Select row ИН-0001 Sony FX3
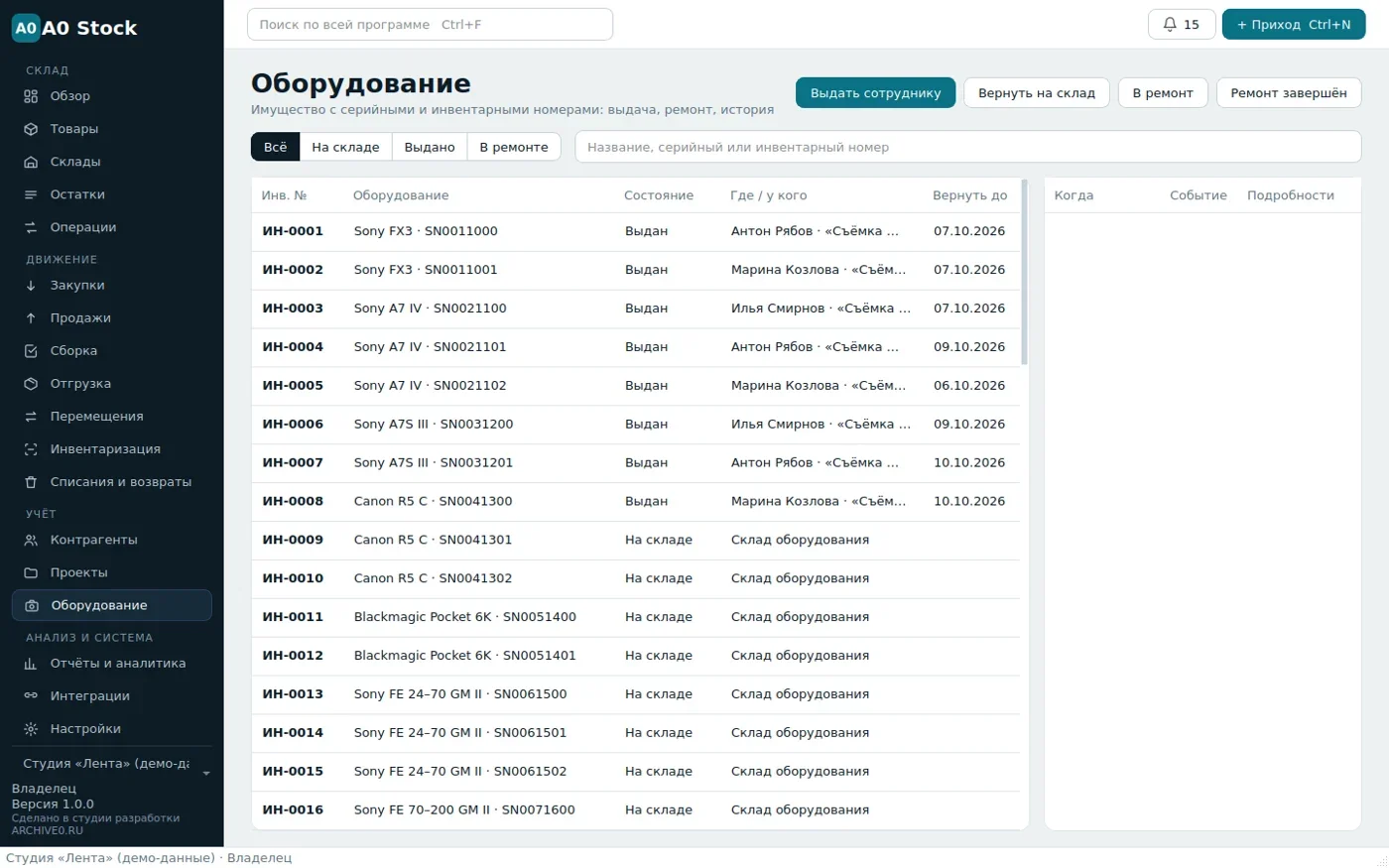The height and width of the screenshot is (868, 1389). 636,232
